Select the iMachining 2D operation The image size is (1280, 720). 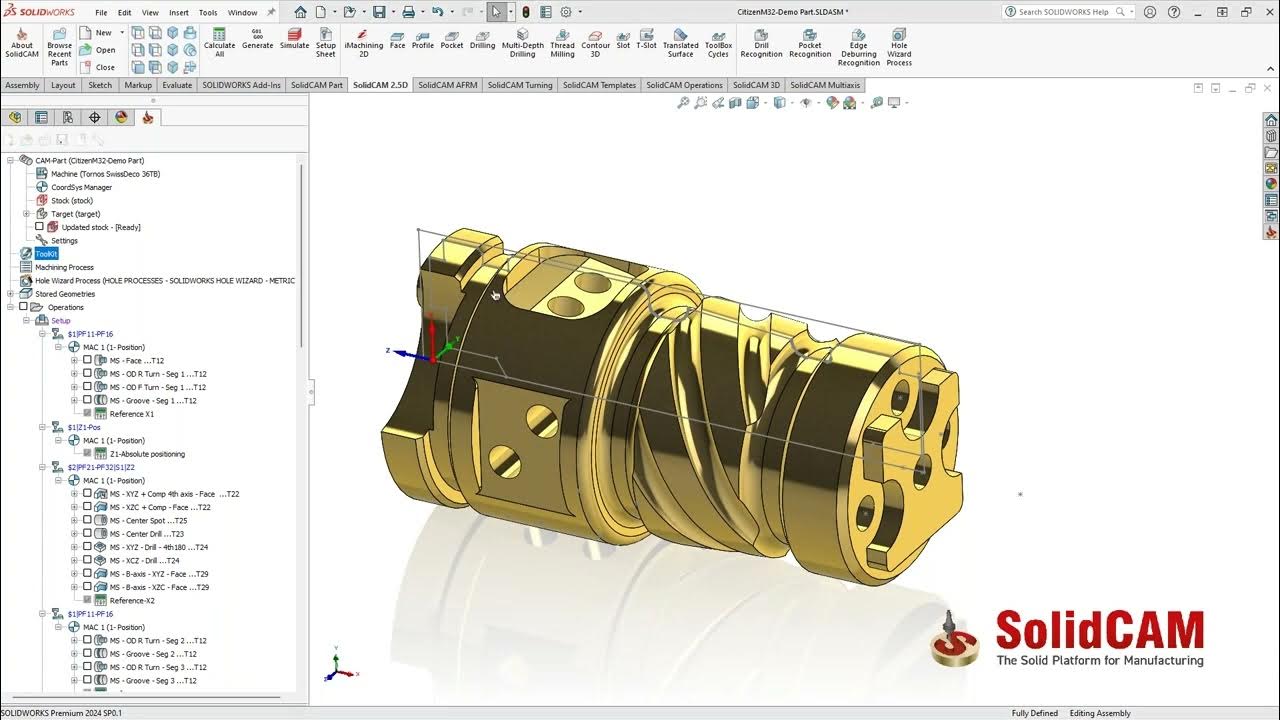[363, 45]
